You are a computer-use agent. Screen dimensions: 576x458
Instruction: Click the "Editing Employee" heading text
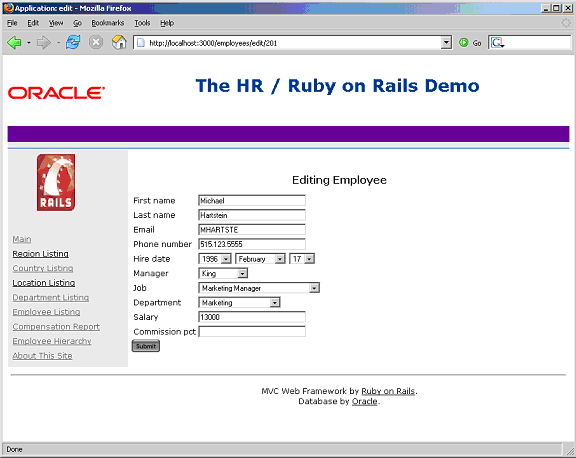click(339, 180)
